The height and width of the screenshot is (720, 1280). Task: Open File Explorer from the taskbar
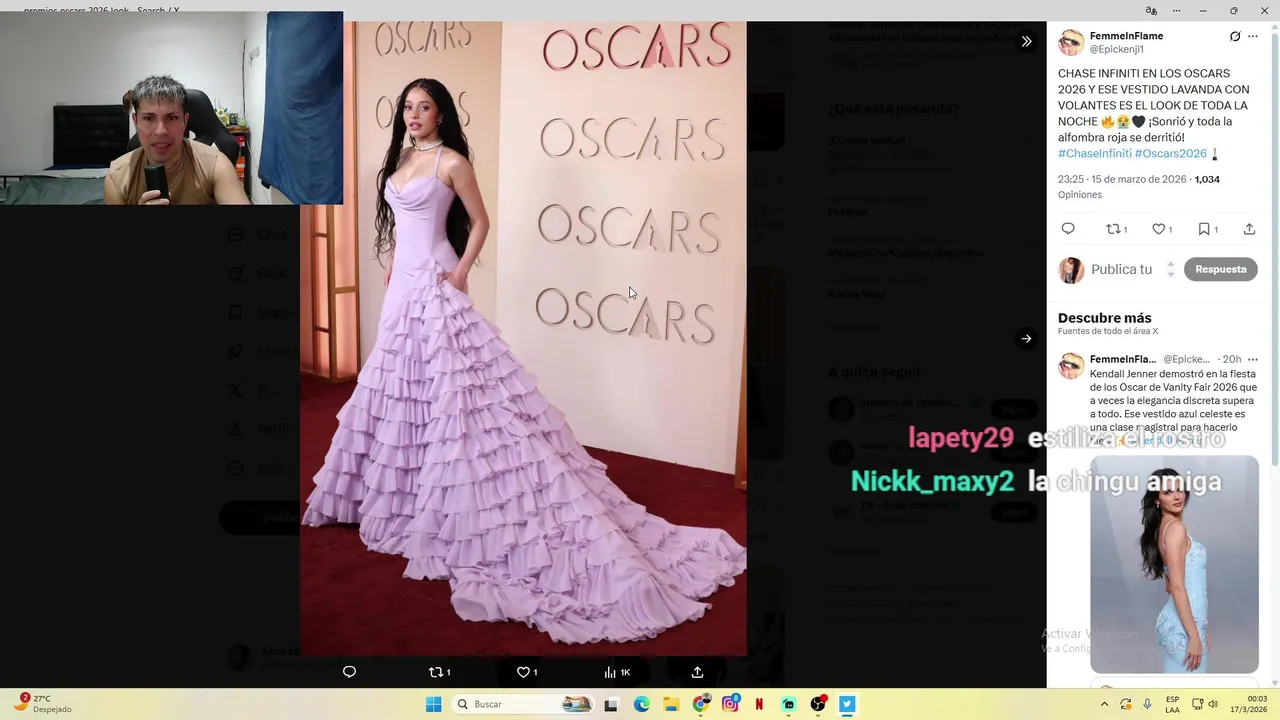click(x=671, y=704)
